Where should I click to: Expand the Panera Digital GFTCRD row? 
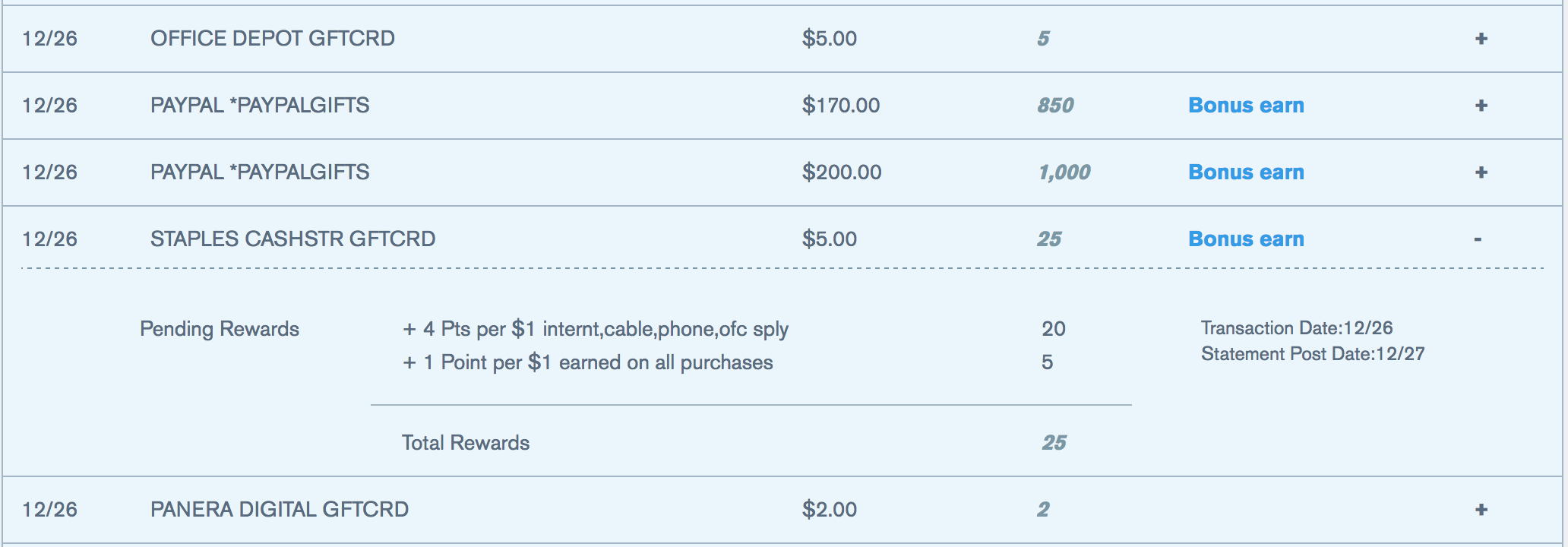coord(1481,510)
